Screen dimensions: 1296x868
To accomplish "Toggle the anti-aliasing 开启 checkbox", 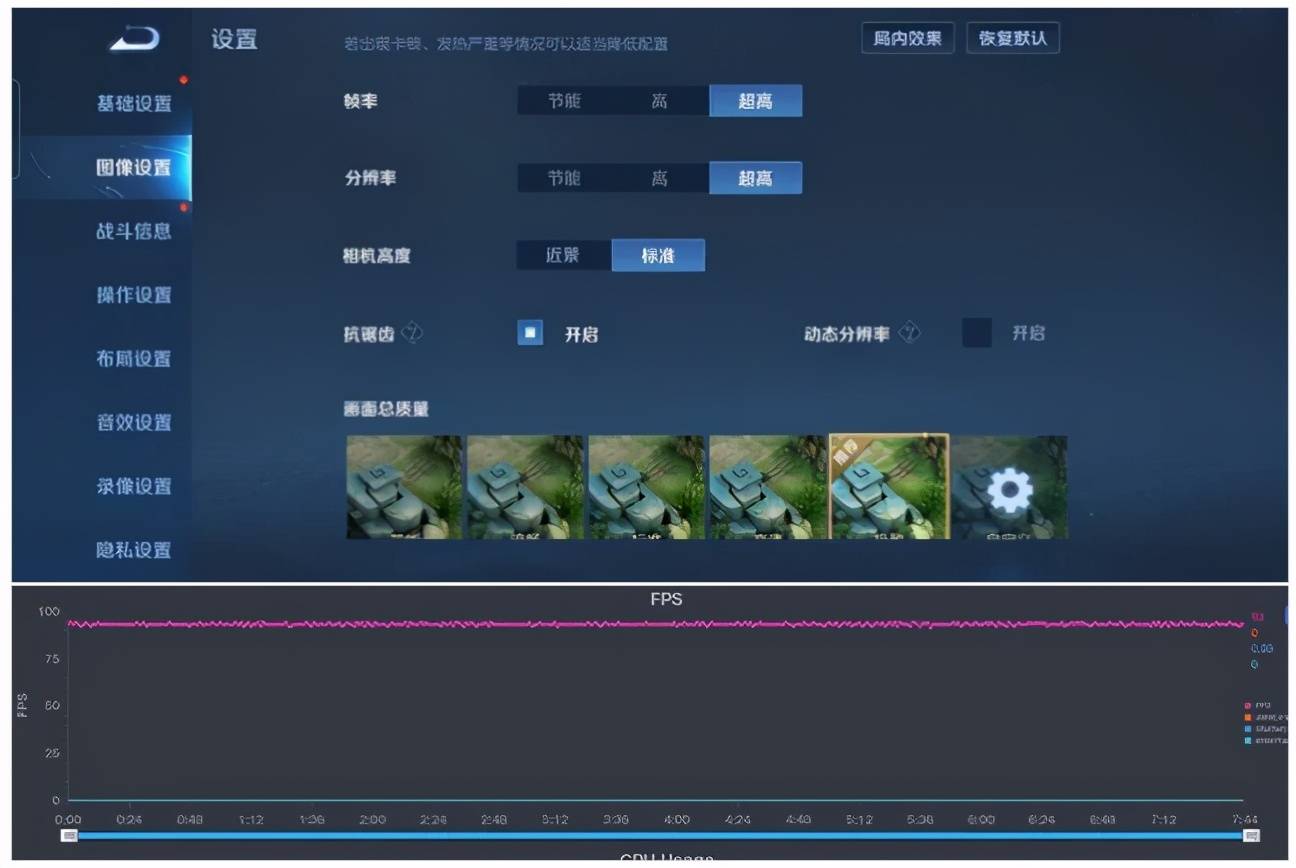I will point(530,332).
